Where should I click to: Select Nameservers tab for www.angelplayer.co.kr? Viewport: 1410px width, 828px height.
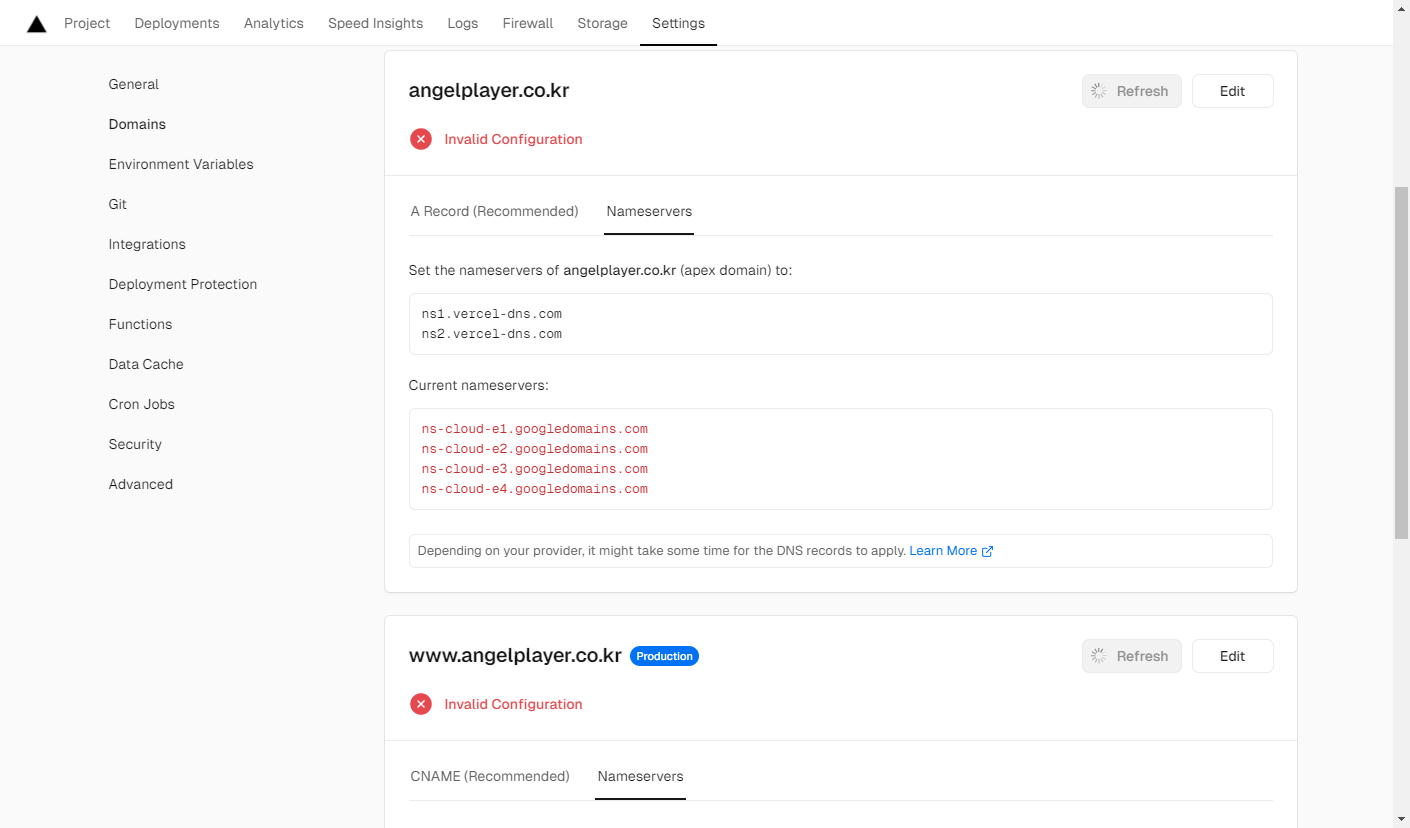click(641, 776)
